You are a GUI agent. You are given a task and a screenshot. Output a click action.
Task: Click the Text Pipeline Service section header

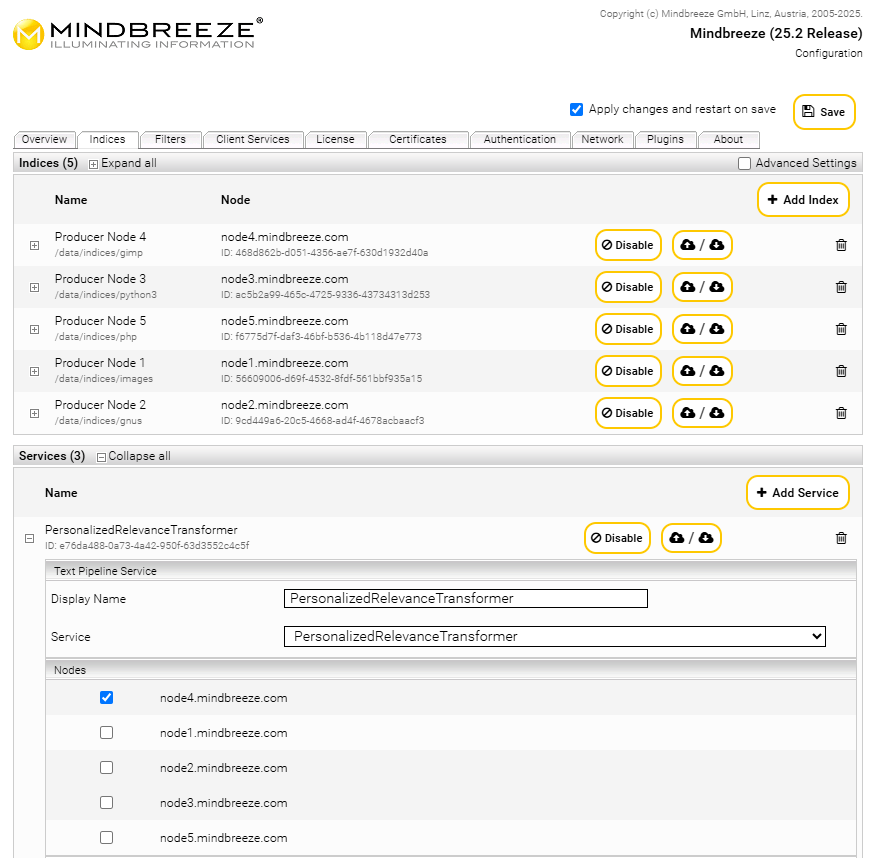pos(451,571)
